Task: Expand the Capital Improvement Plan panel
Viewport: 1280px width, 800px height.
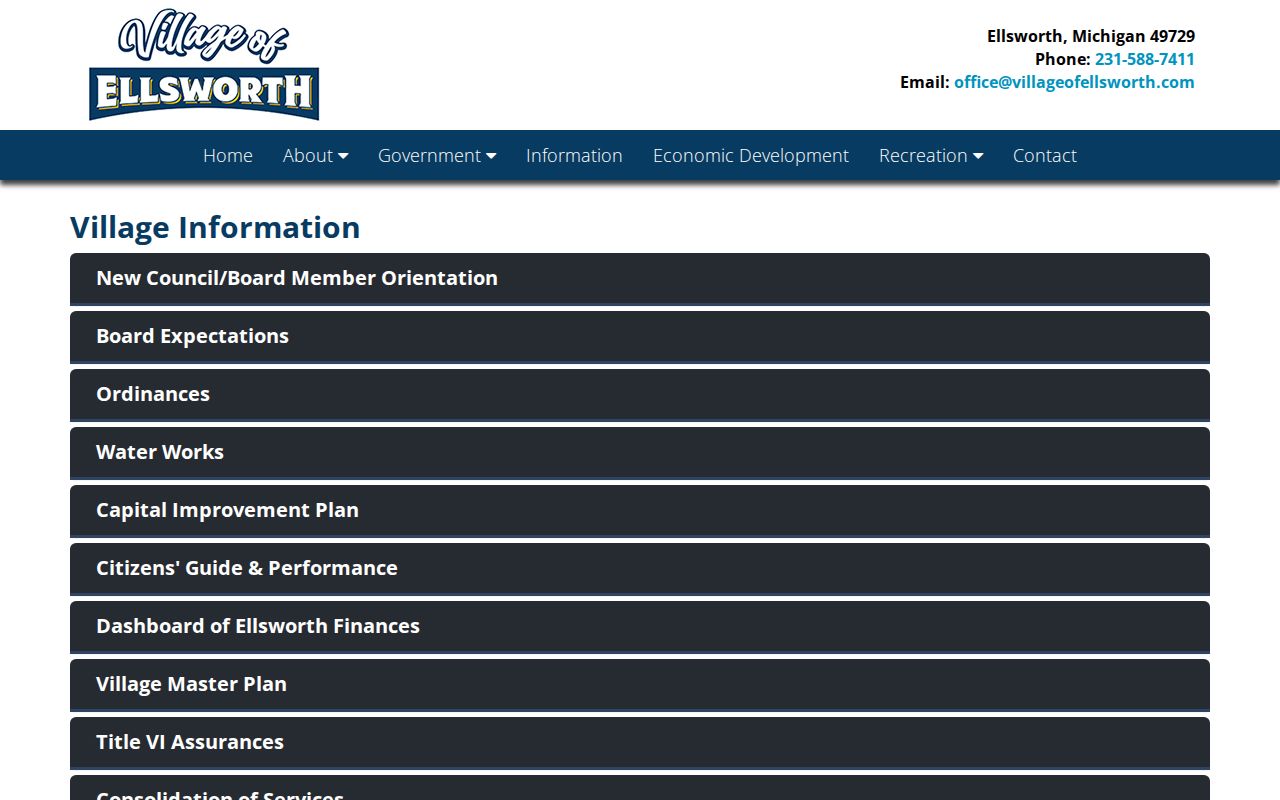Action: 640,511
